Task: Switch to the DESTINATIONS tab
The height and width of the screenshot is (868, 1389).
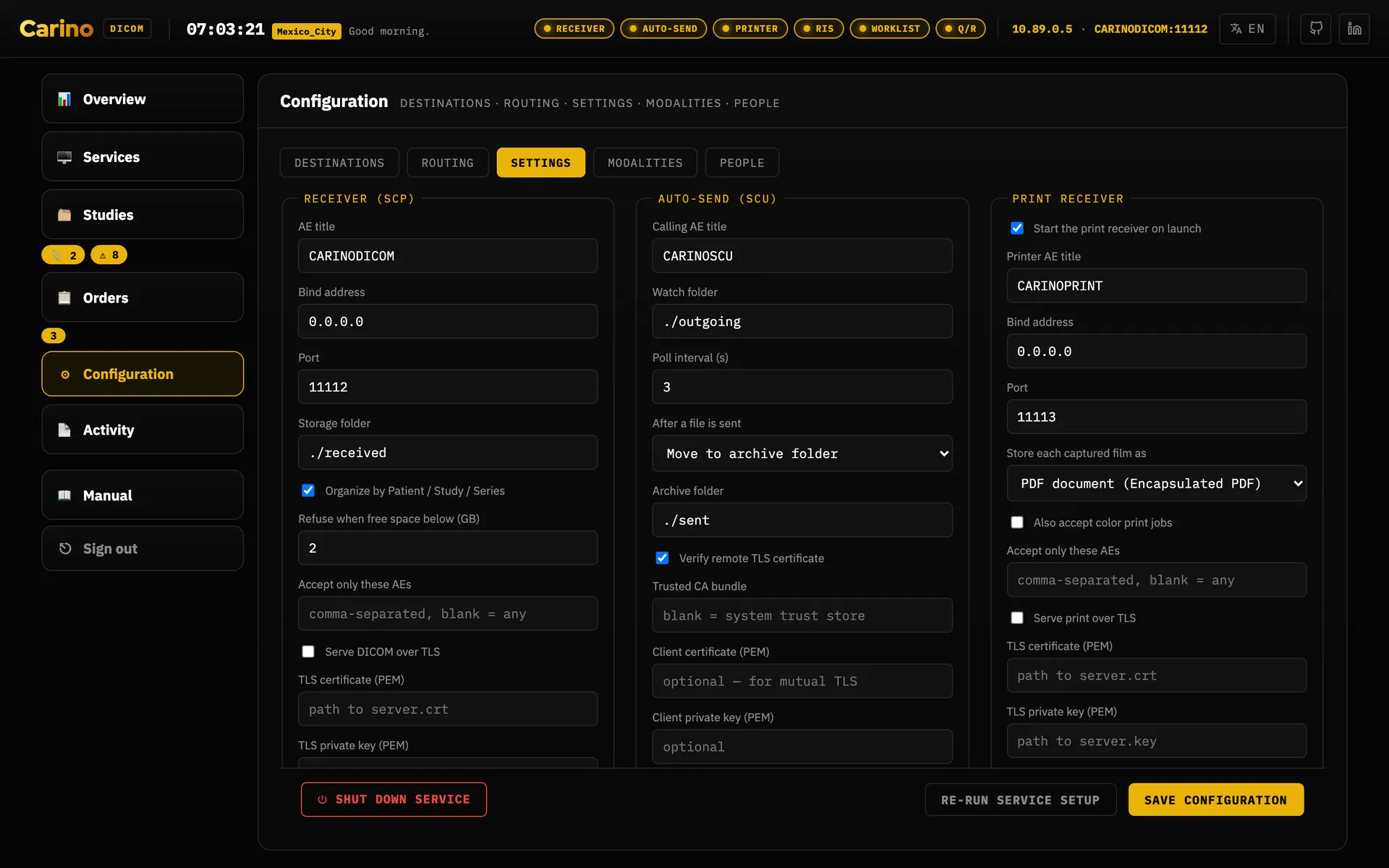Action: click(x=339, y=163)
